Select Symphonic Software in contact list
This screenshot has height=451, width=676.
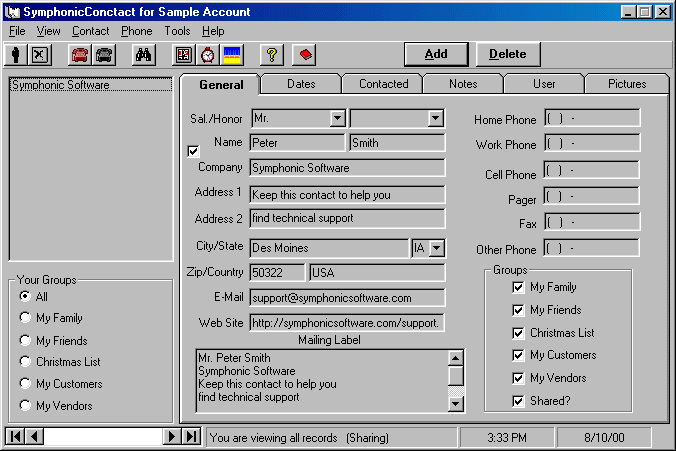coord(91,85)
